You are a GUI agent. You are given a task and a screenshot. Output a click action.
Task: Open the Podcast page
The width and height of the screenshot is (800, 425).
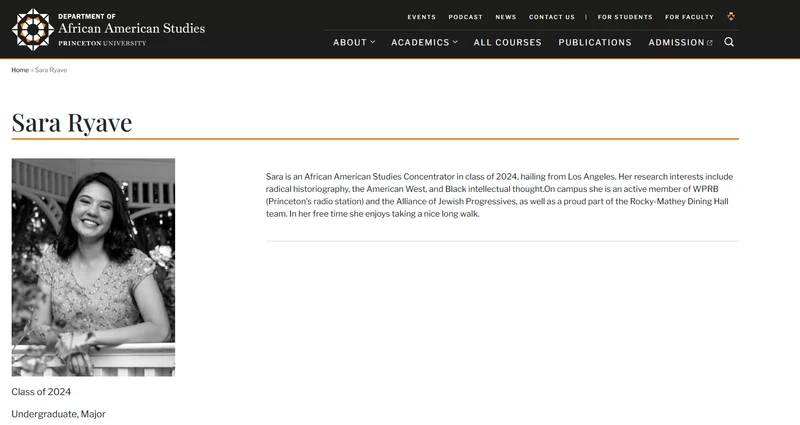(465, 17)
